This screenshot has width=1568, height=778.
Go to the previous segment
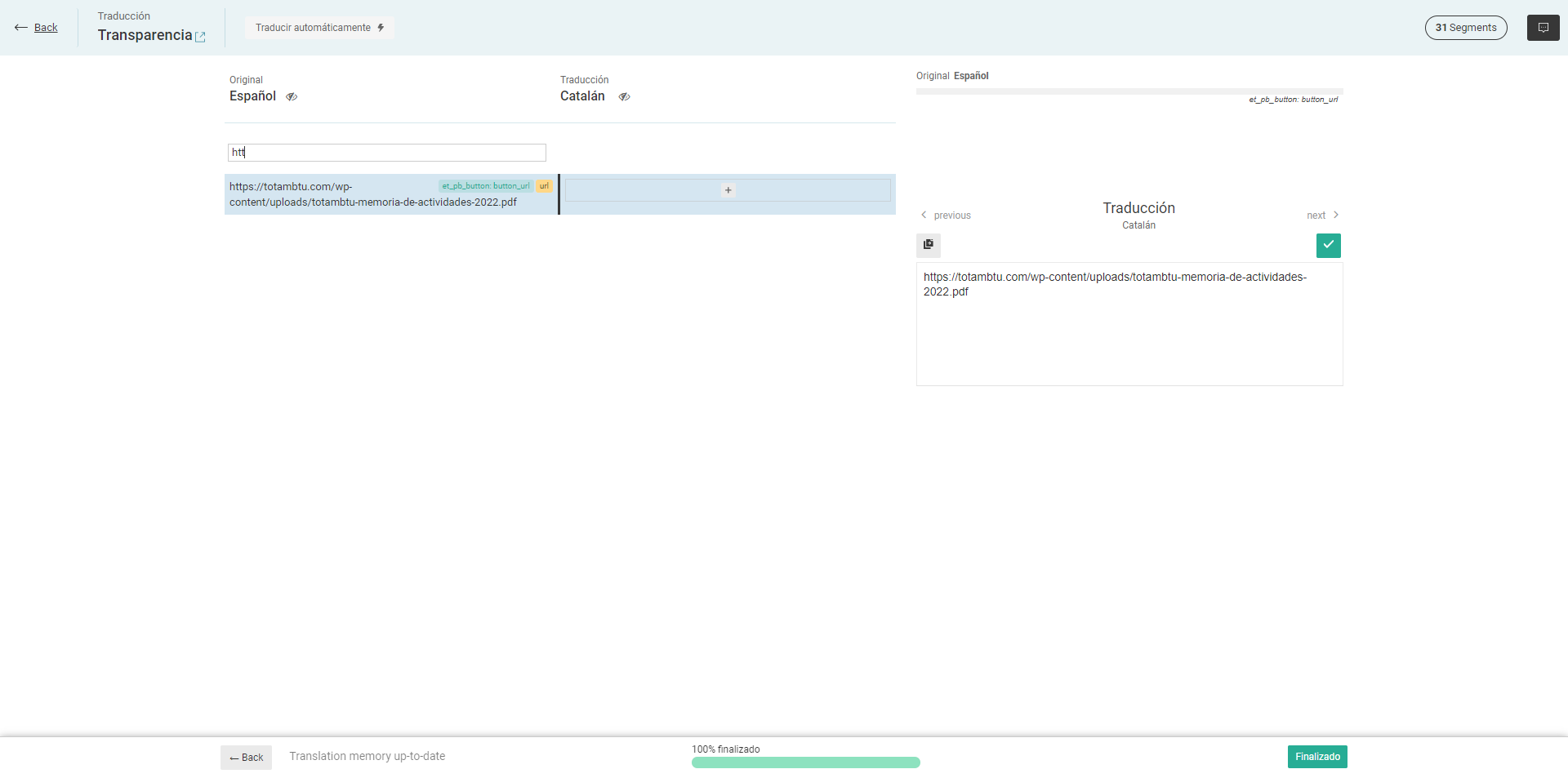pyautogui.click(x=946, y=216)
